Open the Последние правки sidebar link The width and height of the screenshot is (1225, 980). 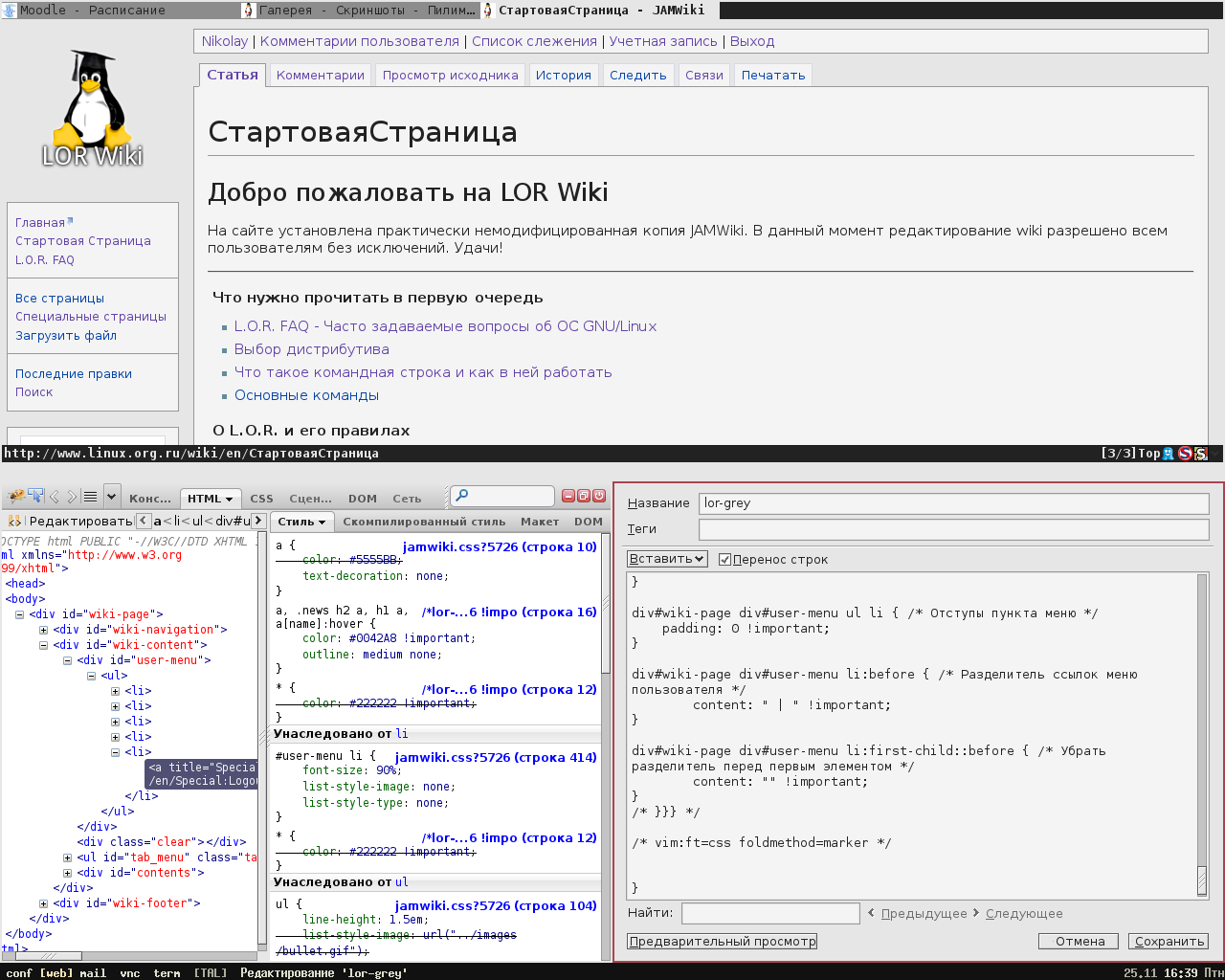click(x=74, y=374)
